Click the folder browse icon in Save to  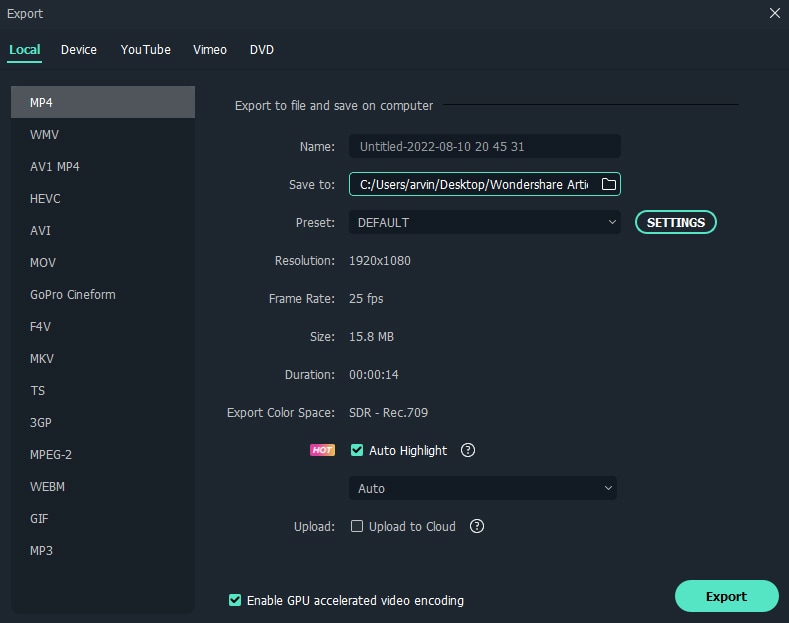[608, 184]
